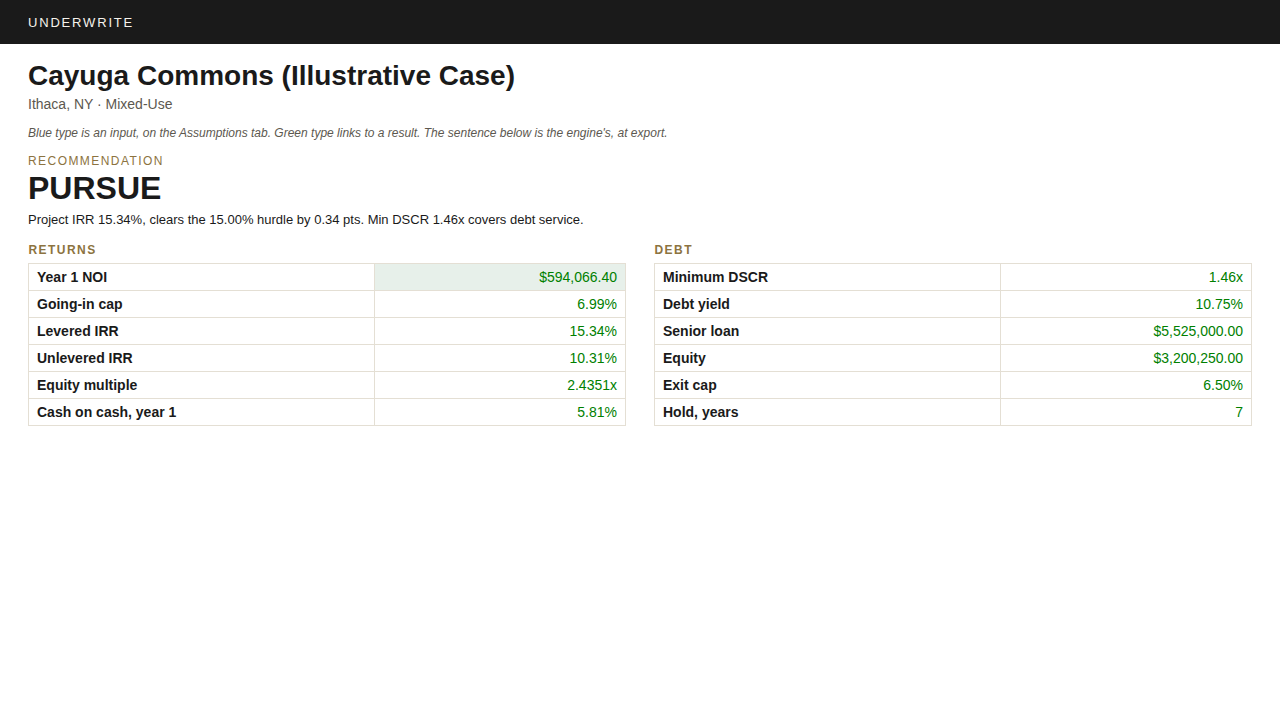Open the 2.4351x equity multiple value
This screenshot has width=1280, height=720.
pyautogui.click(x=592, y=385)
